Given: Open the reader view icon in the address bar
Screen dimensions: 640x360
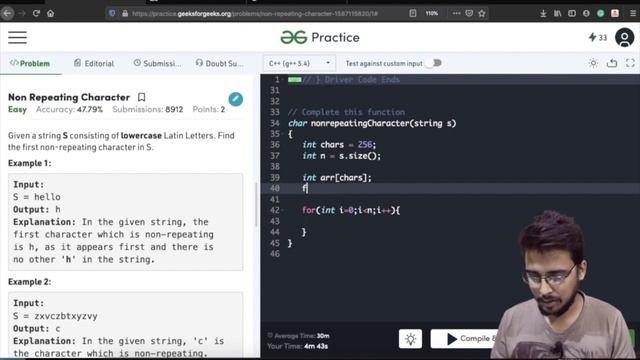Looking at the screenshot, I should tap(413, 13).
